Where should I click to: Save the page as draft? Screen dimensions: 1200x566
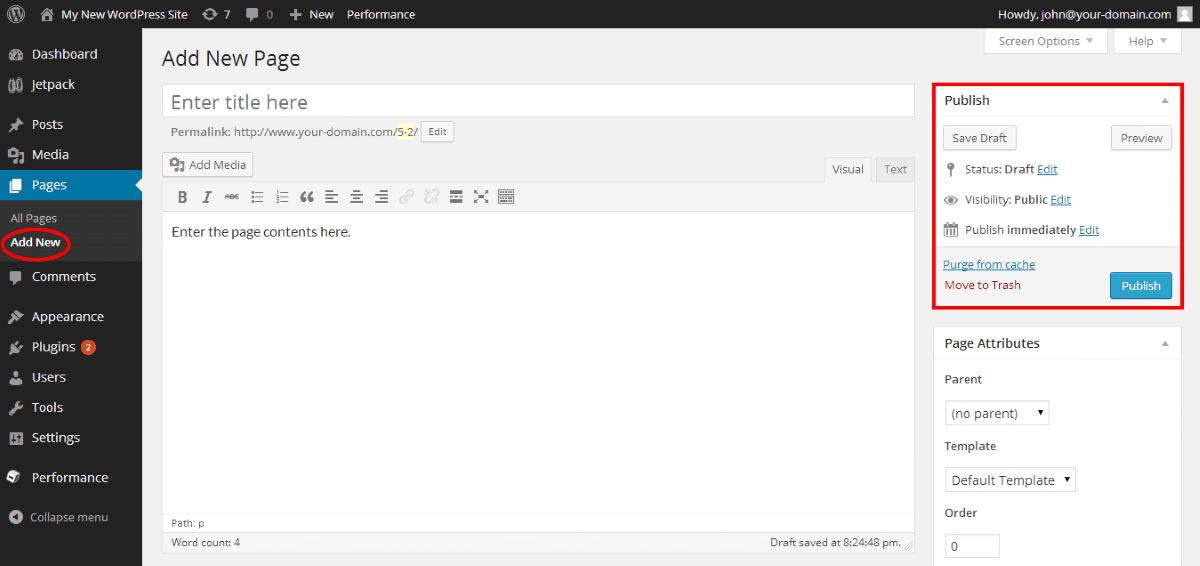tap(979, 138)
